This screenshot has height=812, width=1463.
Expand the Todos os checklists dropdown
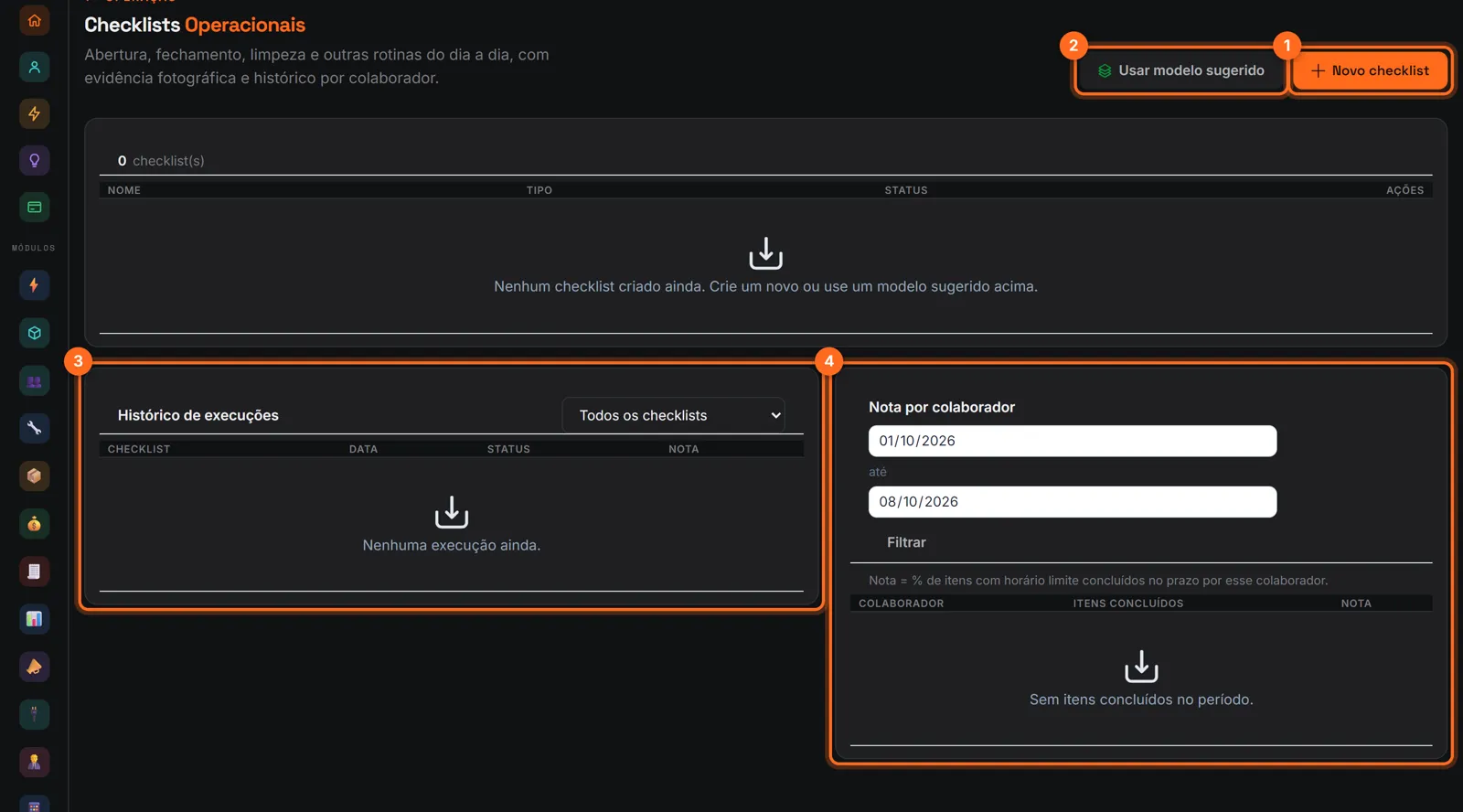coord(674,415)
